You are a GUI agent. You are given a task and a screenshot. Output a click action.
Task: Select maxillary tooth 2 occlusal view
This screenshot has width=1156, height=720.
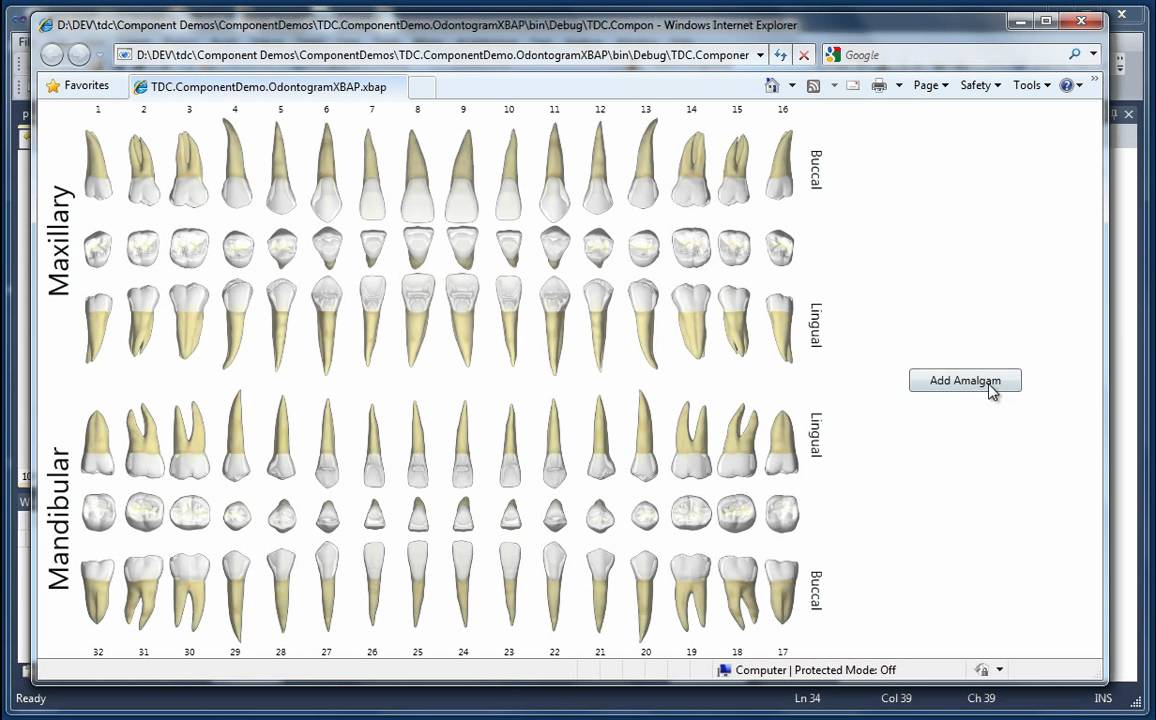click(x=143, y=247)
